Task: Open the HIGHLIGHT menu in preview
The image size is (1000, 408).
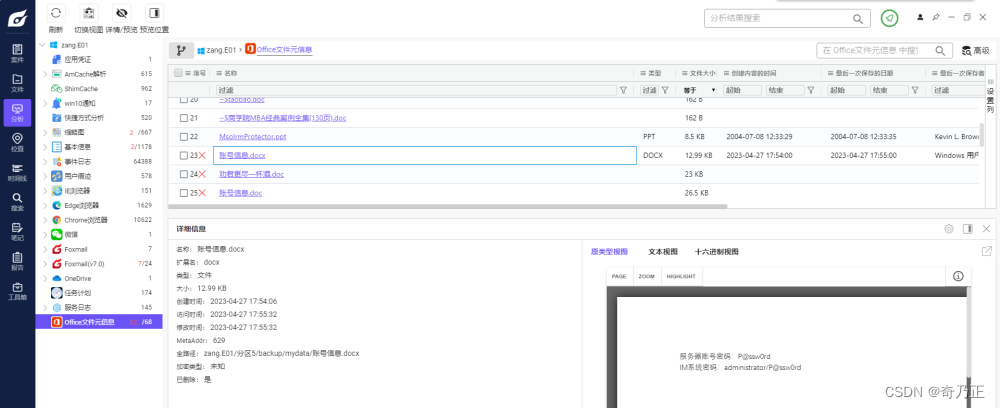Action: tap(681, 277)
